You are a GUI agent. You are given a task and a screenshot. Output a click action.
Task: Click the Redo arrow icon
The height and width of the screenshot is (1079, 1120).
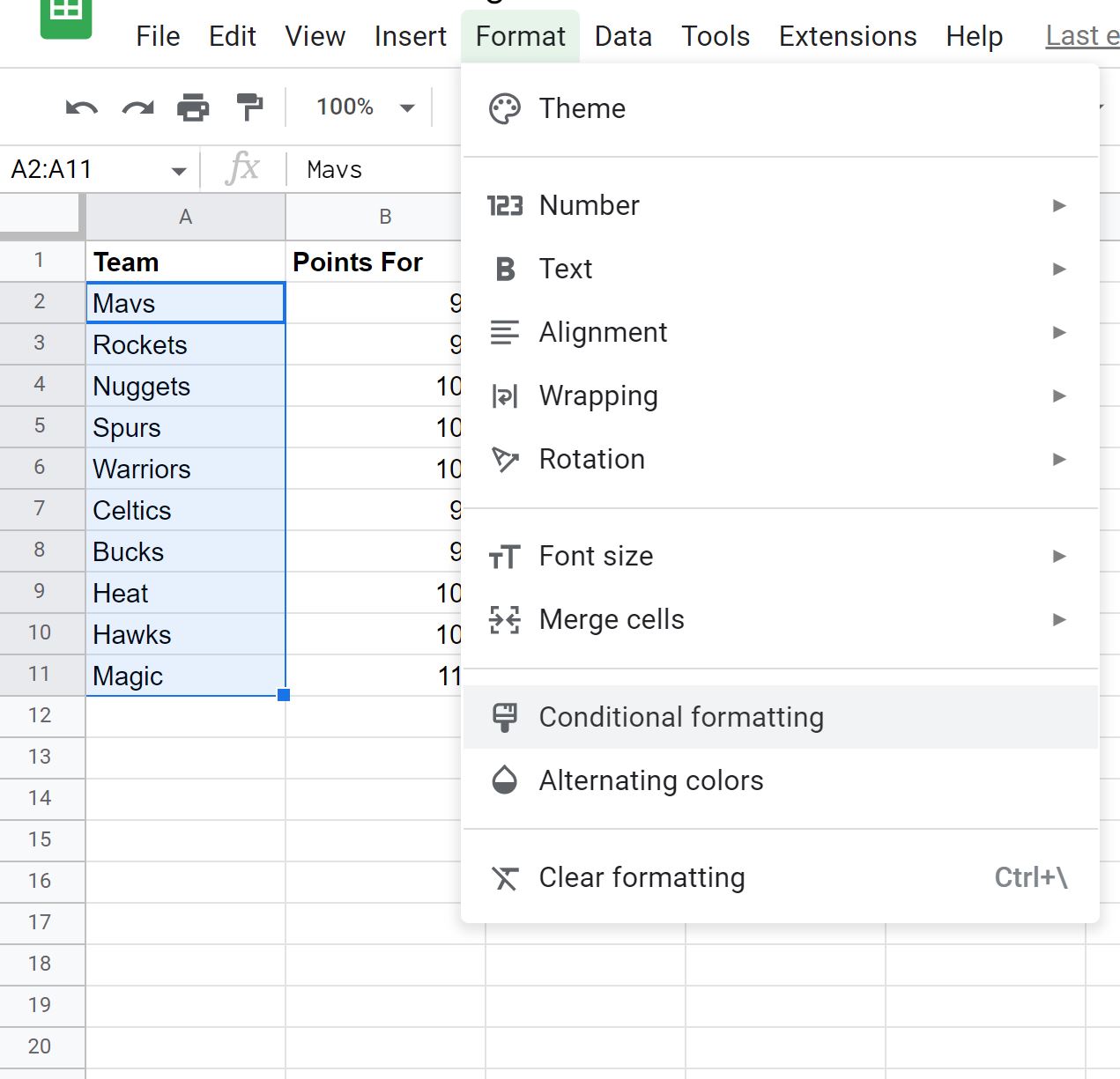pos(137,108)
